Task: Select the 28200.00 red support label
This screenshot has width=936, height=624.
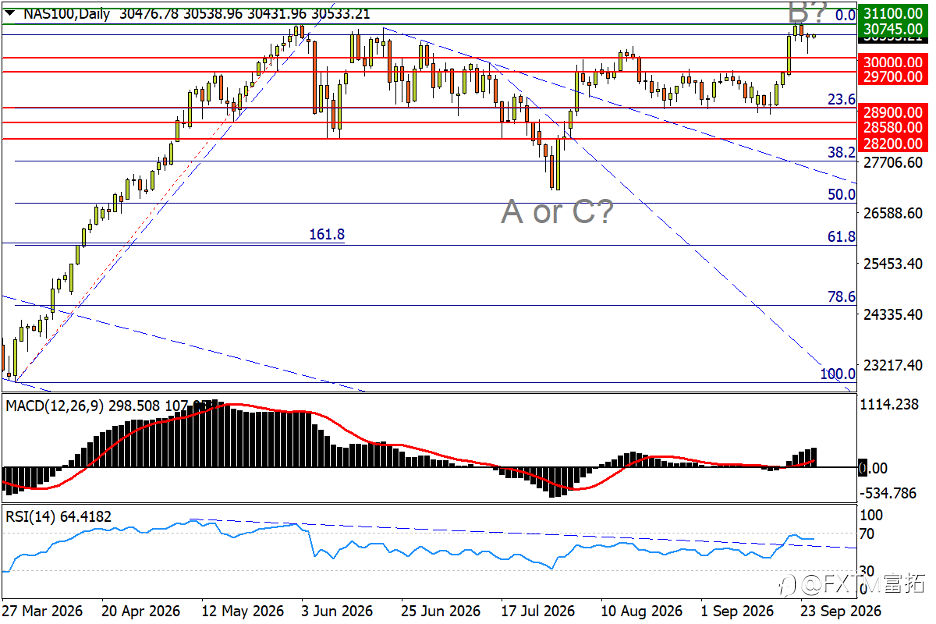Action: coord(892,143)
